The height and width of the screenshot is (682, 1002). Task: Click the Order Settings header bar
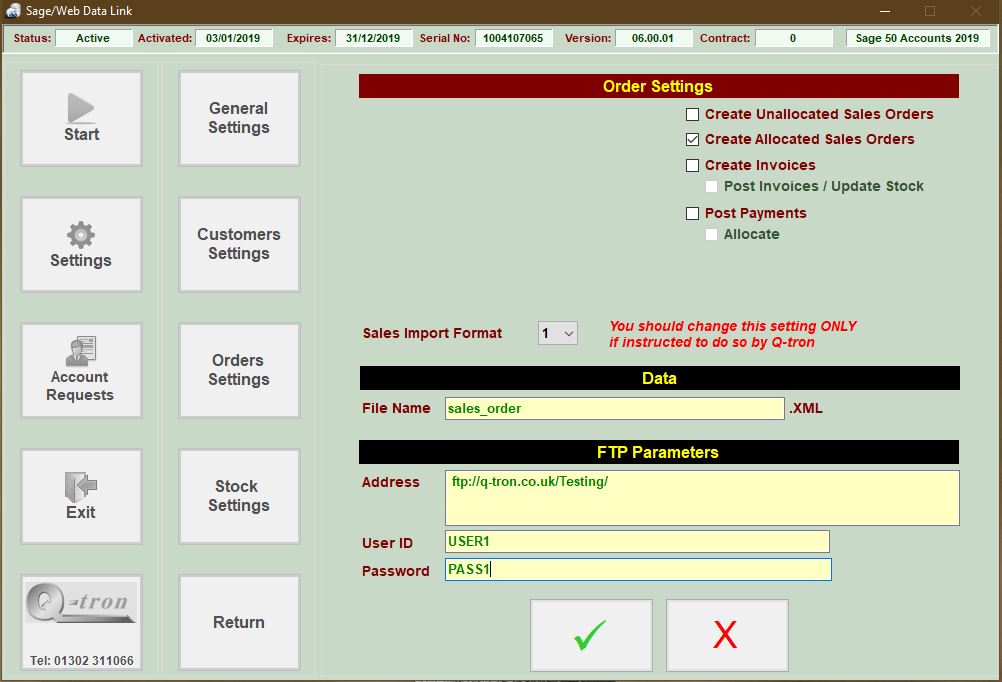(659, 86)
